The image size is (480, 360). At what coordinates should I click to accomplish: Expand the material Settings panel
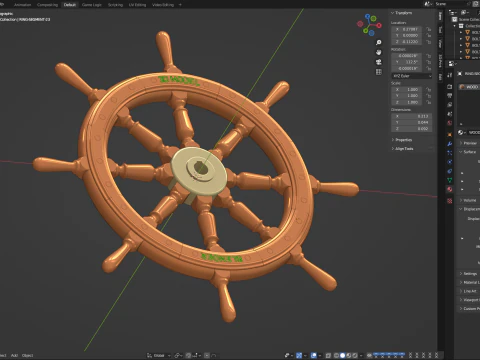coord(468,273)
